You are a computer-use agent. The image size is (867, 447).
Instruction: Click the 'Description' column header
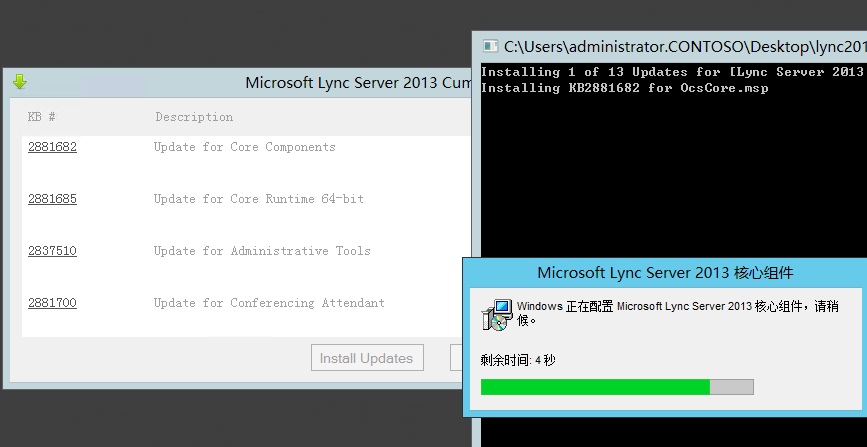194,117
